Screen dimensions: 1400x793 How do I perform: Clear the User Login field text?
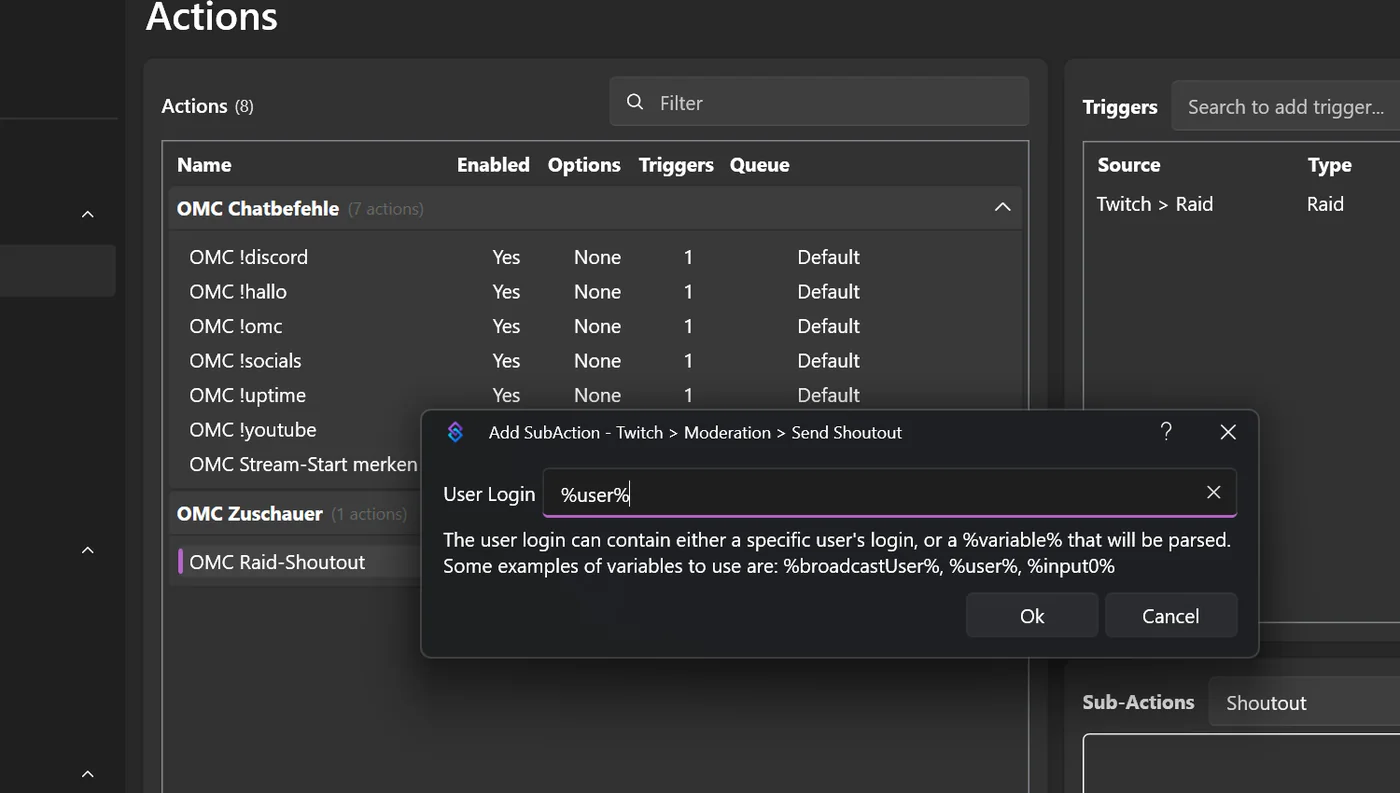[1214, 492]
